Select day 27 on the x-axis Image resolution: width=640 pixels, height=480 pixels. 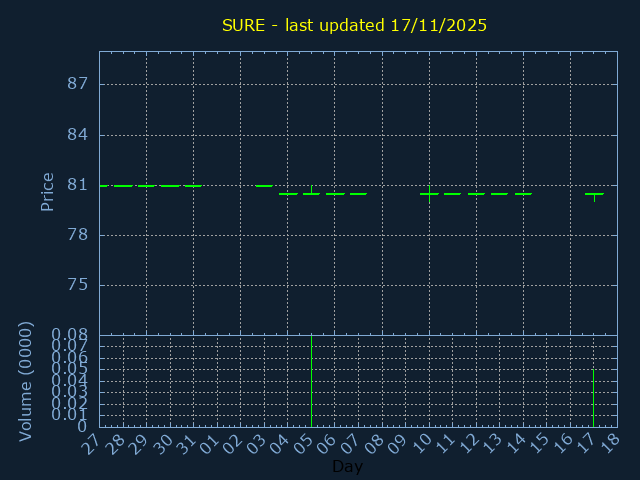click(92, 445)
